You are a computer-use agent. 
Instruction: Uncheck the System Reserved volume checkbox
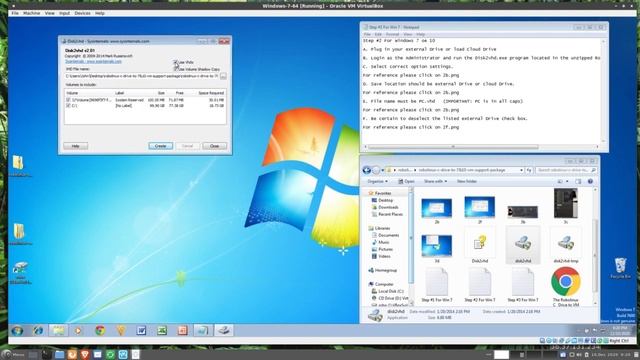tap(68, 100)
